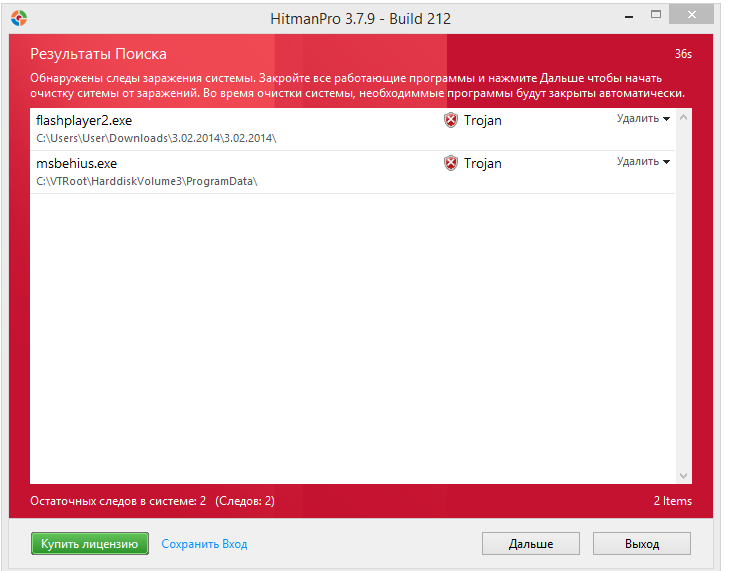Click the Дальше button to start cleaning
The image size is (729, 571).
pos(530,544)
